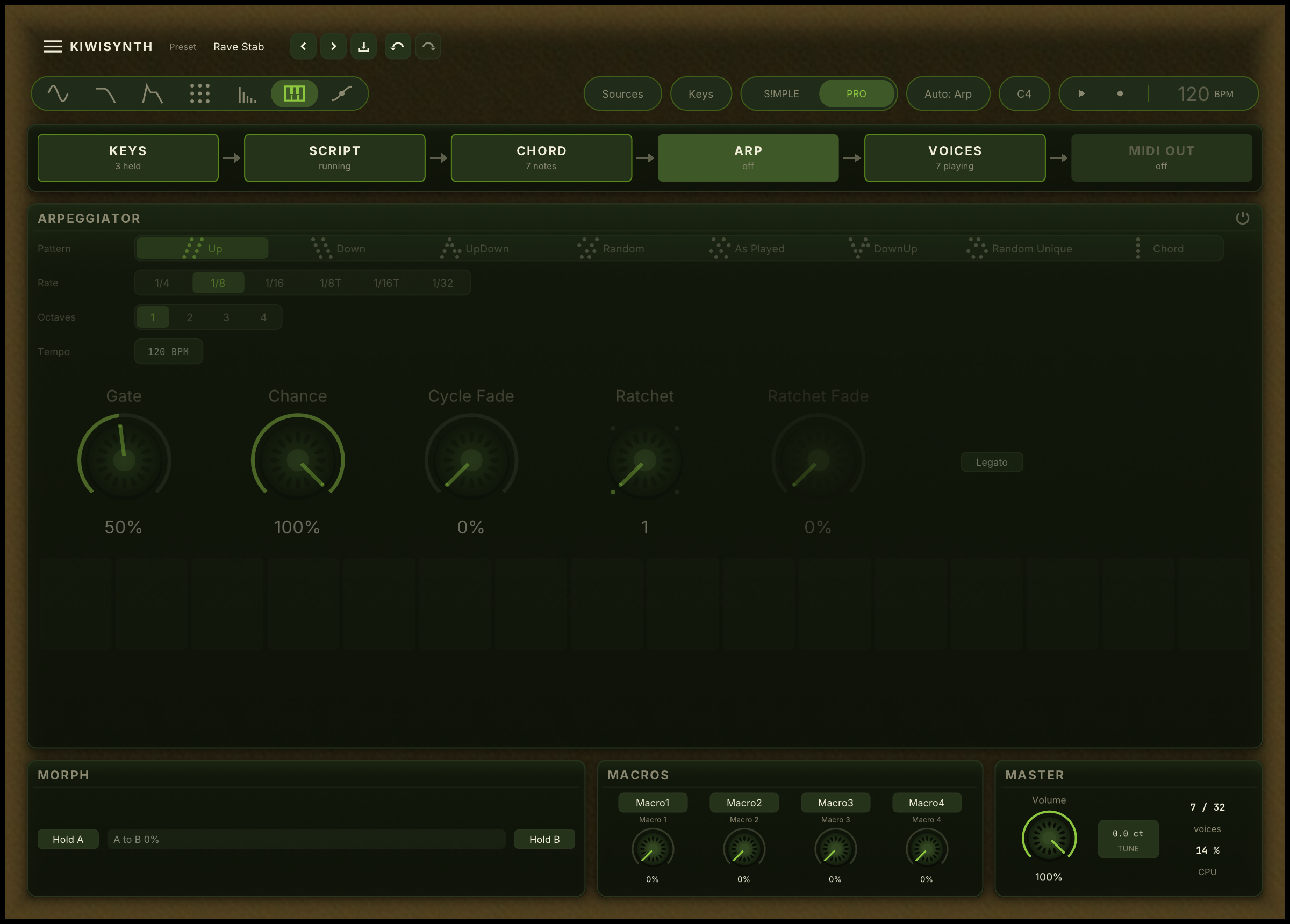The height and width of the screenshot is (924, 1290).
Task: Click the Macro1 name button
Action: pyautogui.click(x=653, y=803)
